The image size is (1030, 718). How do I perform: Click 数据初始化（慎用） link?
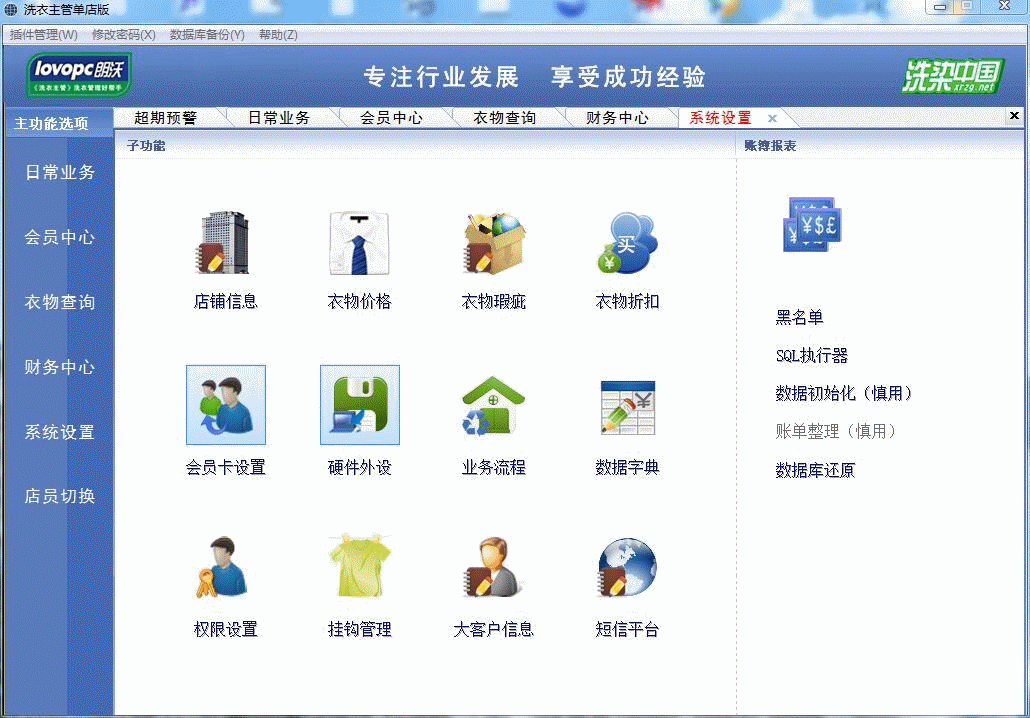844,393
